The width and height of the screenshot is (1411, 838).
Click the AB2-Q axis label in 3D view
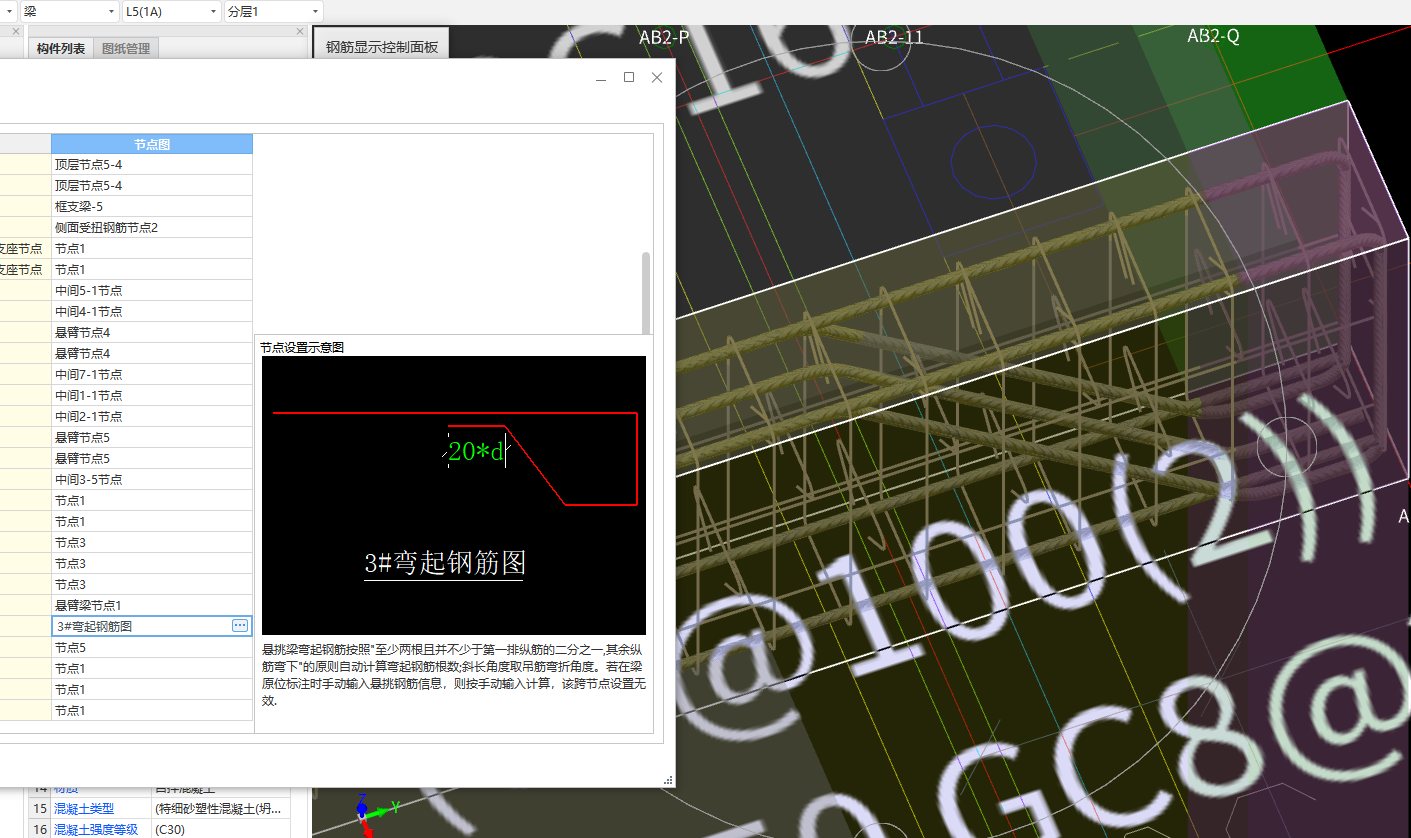[x=1213, y=36]
